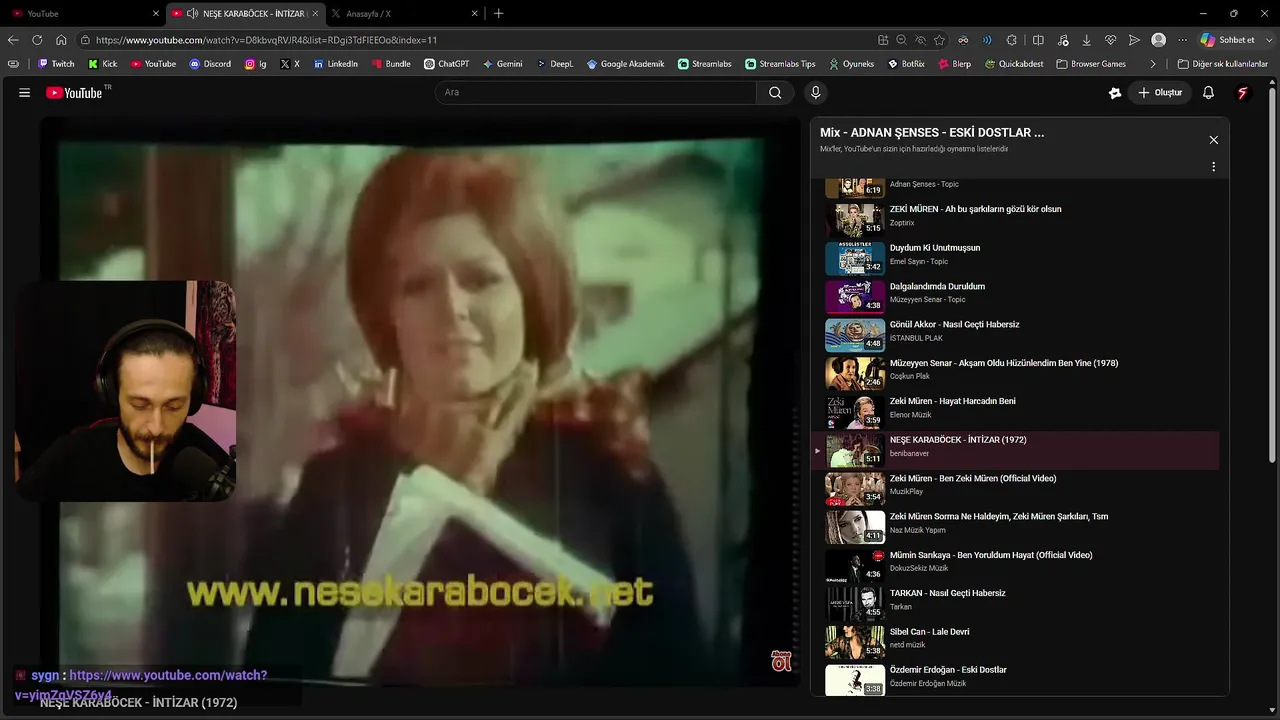Viewport: 1280px width, 720px height.
Task: Open the browser extensions puzzle icon
Action: (x=1012, y=40)
